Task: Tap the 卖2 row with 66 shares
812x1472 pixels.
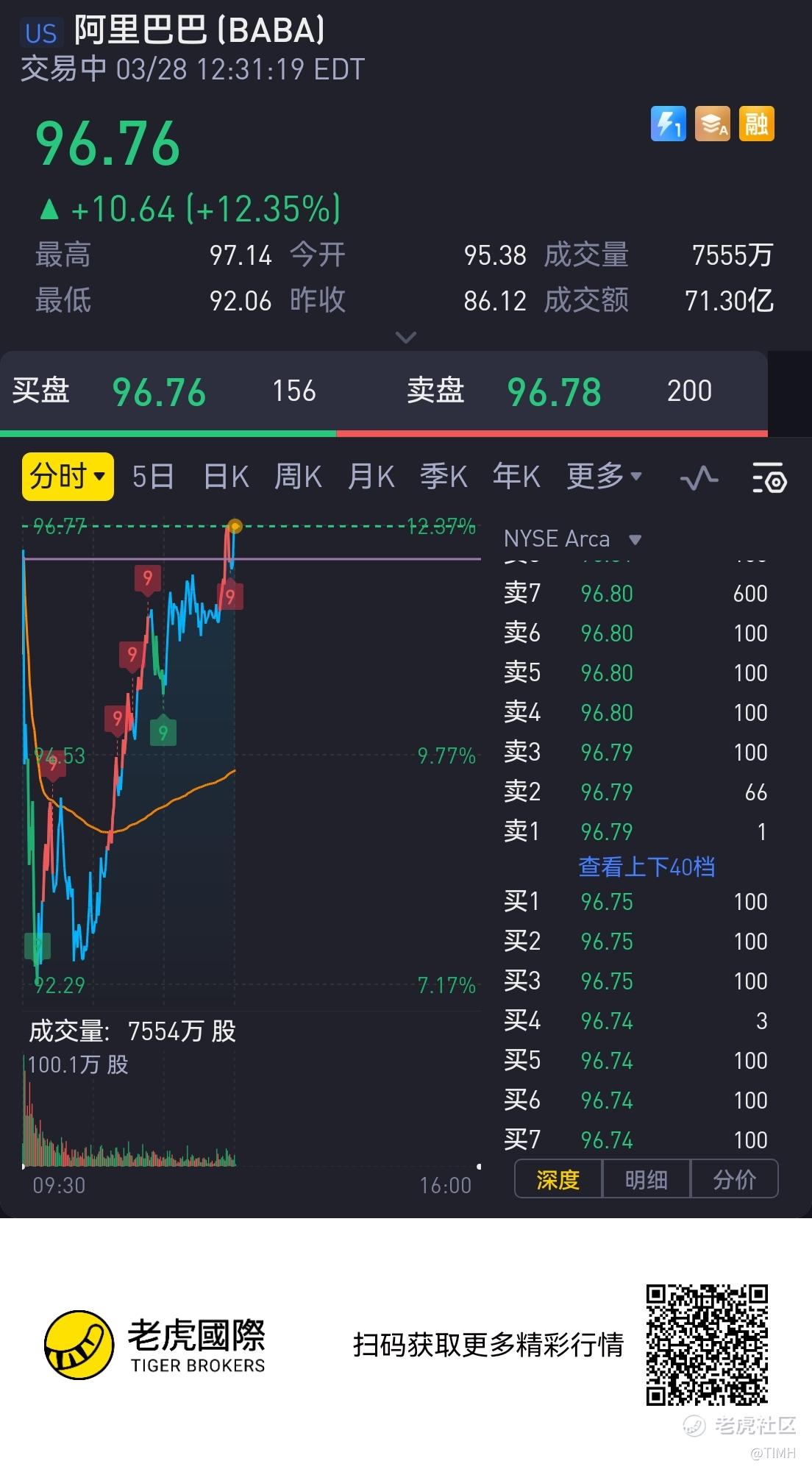Action: 635,792
